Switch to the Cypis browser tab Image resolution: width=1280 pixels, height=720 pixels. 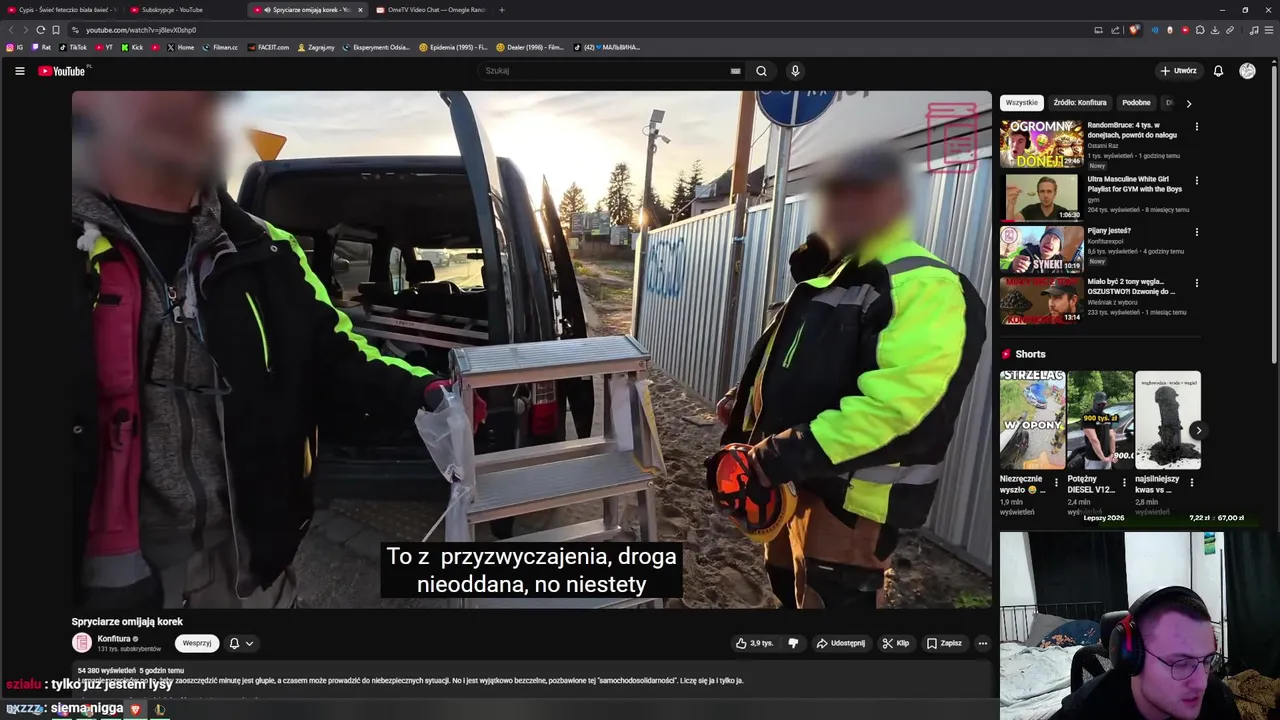click(60, 10)
